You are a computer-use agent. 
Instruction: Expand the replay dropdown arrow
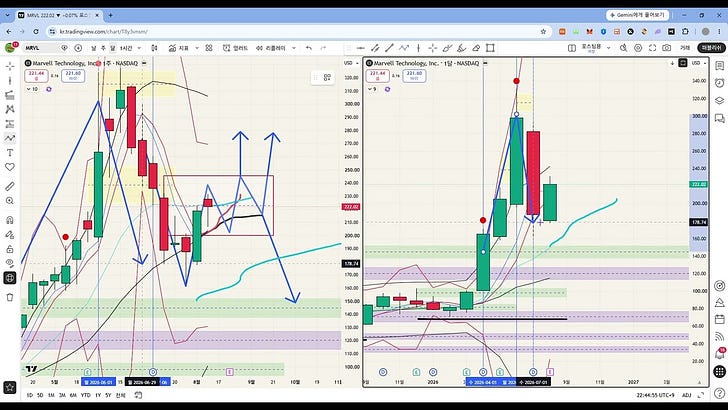point(294,48)
